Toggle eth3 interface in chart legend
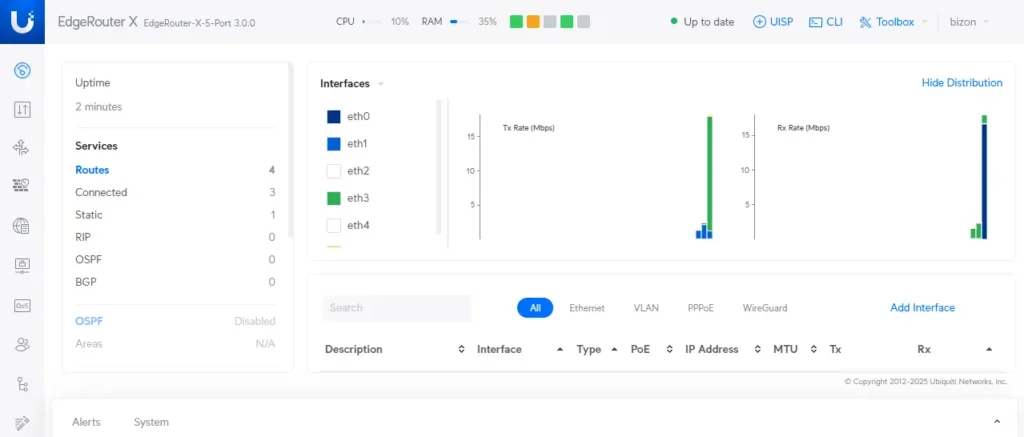The width and height of the screenshot is (1024, 437). point(334,198)
